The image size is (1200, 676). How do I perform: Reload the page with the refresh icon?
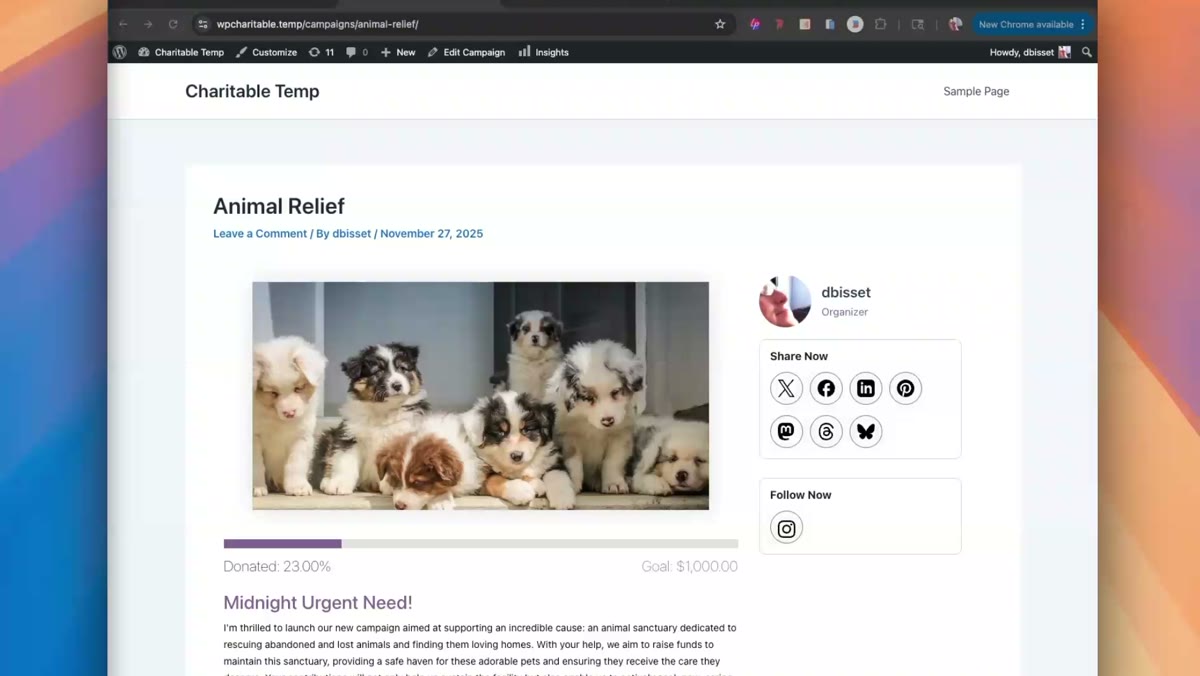click(x=173, y=24)
